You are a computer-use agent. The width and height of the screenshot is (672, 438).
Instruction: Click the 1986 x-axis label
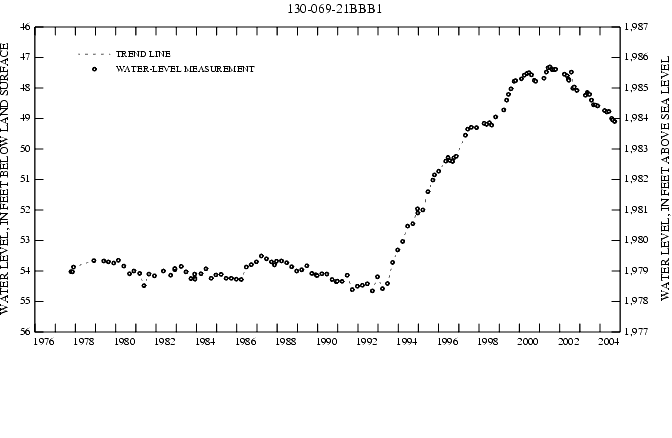(x=246, y=342)
